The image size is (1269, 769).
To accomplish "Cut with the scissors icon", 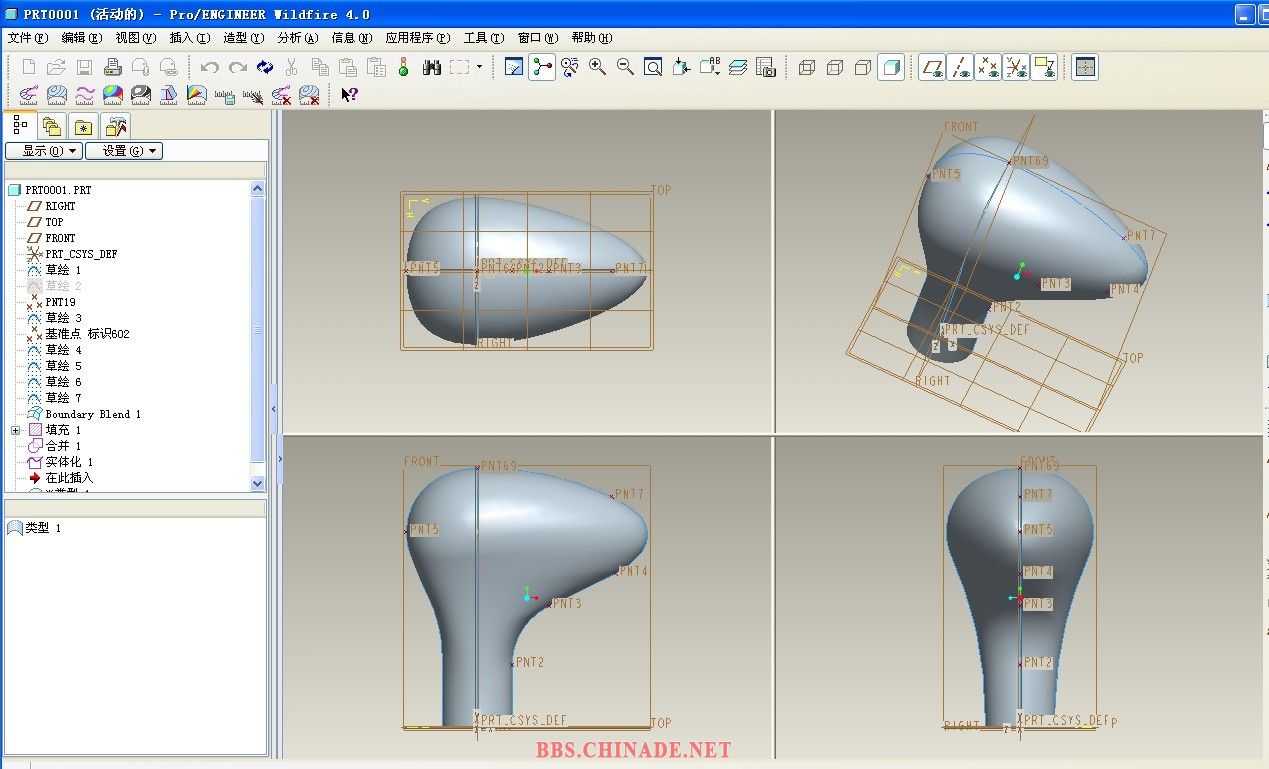I will pos(292,67).
